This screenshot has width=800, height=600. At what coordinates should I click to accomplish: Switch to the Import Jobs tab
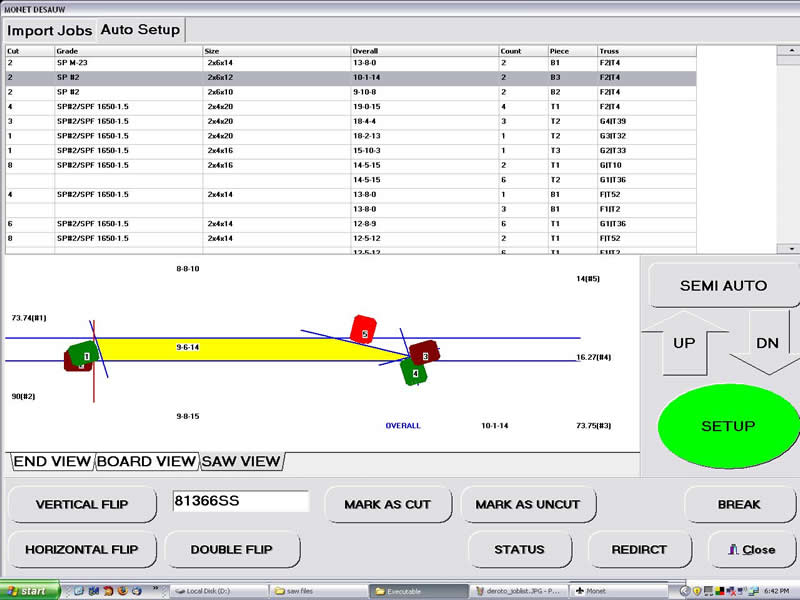[50, 30]
